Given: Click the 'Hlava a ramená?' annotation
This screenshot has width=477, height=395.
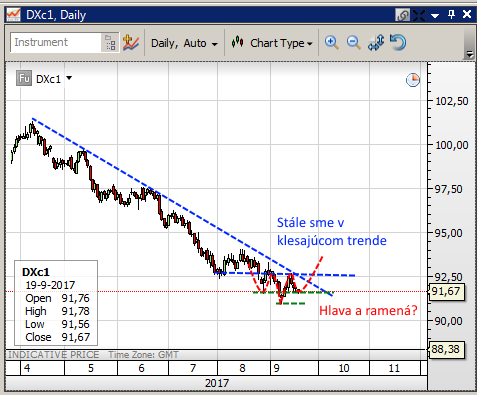Looking at the screenshot, I should tap(368, 311).
